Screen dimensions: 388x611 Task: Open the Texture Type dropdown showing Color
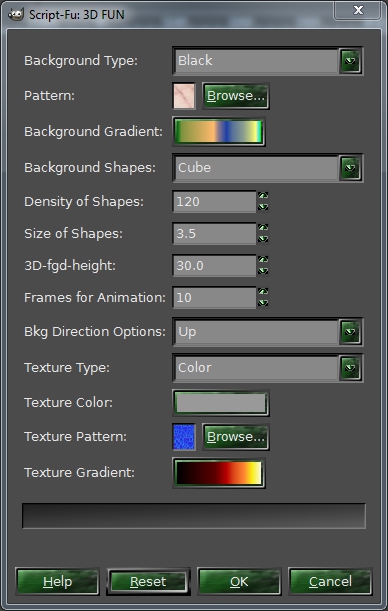268,367
